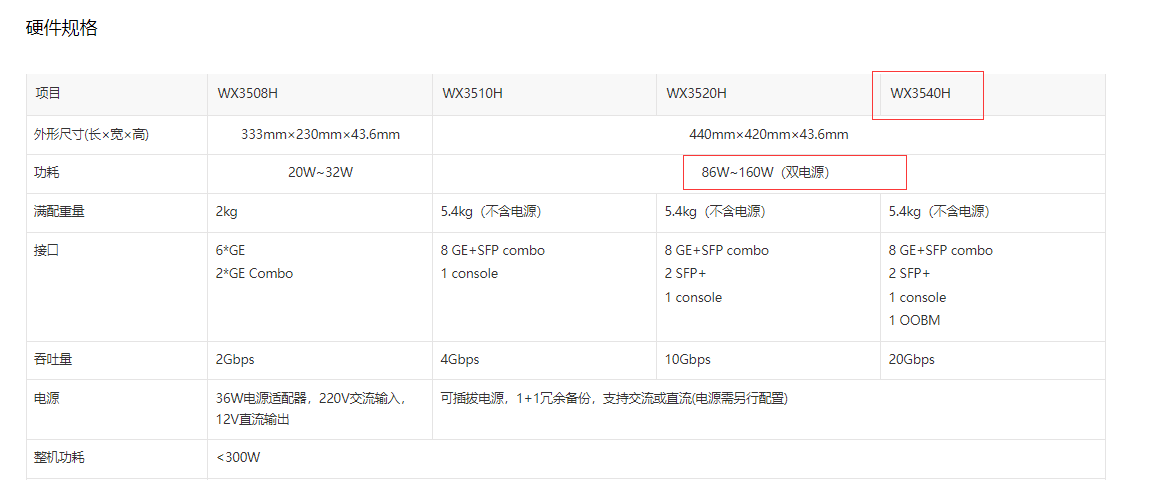This screenshot has width=1157, height=480.
Task: Select the 整机功耗 row label
Action: point(59,458)
